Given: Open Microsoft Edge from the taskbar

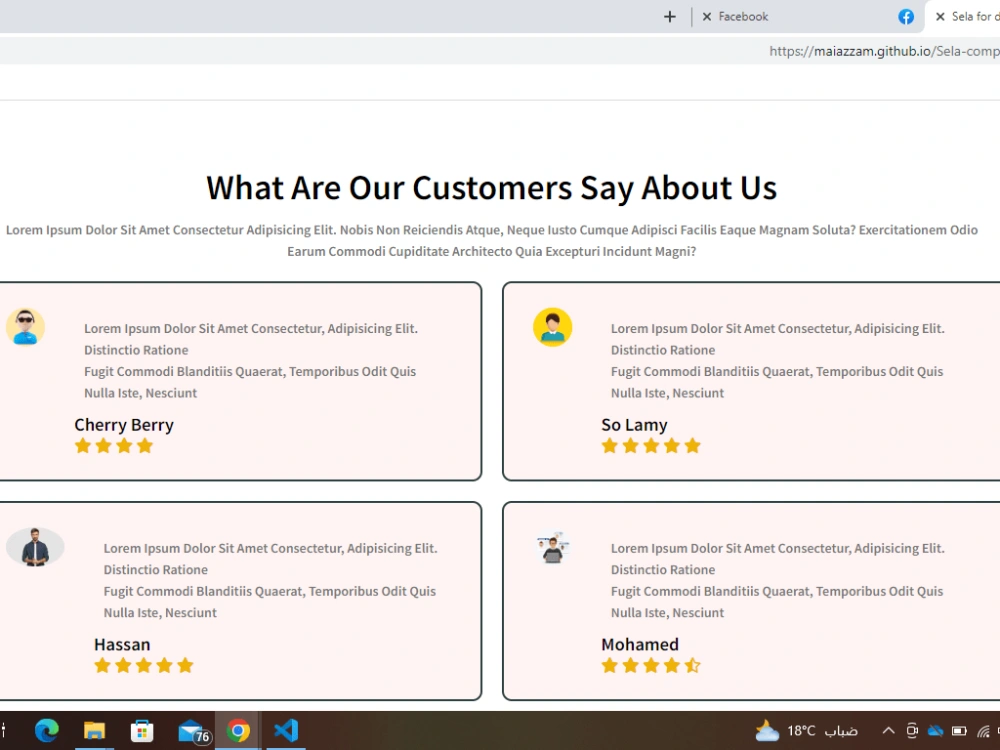Looking at the screenshot, I should click(x=47, y=730).
